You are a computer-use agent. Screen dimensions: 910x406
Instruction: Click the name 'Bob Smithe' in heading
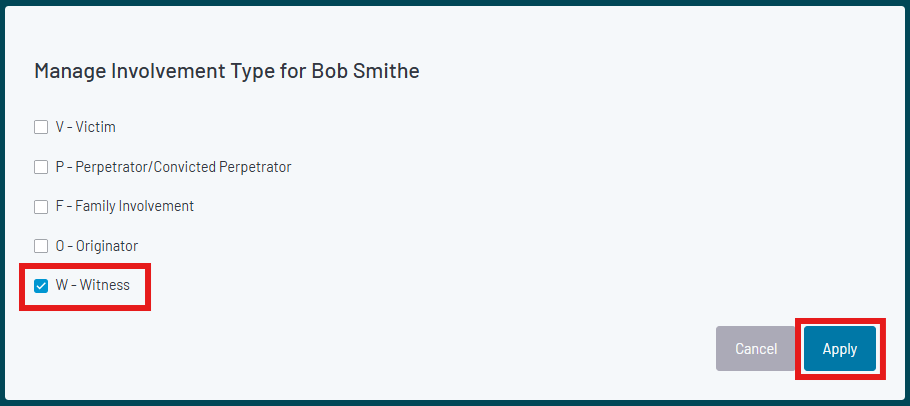tap(366, 71)
